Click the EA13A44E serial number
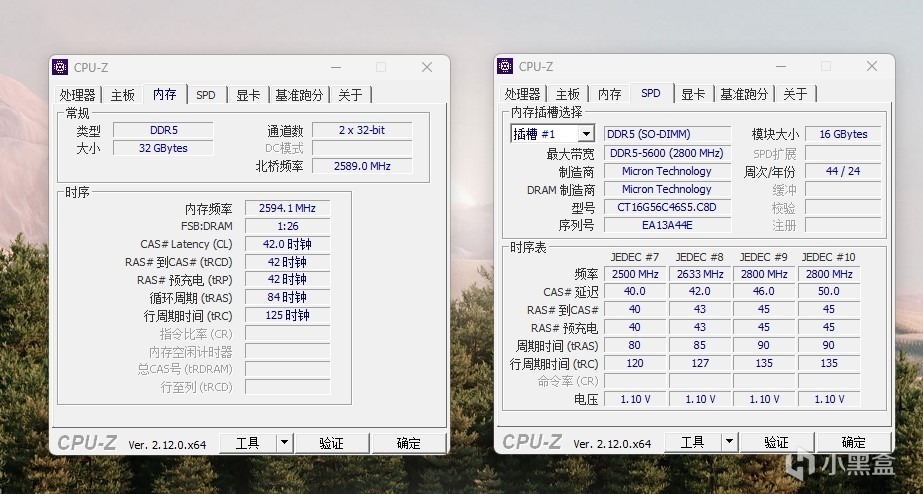 point(668,225)
